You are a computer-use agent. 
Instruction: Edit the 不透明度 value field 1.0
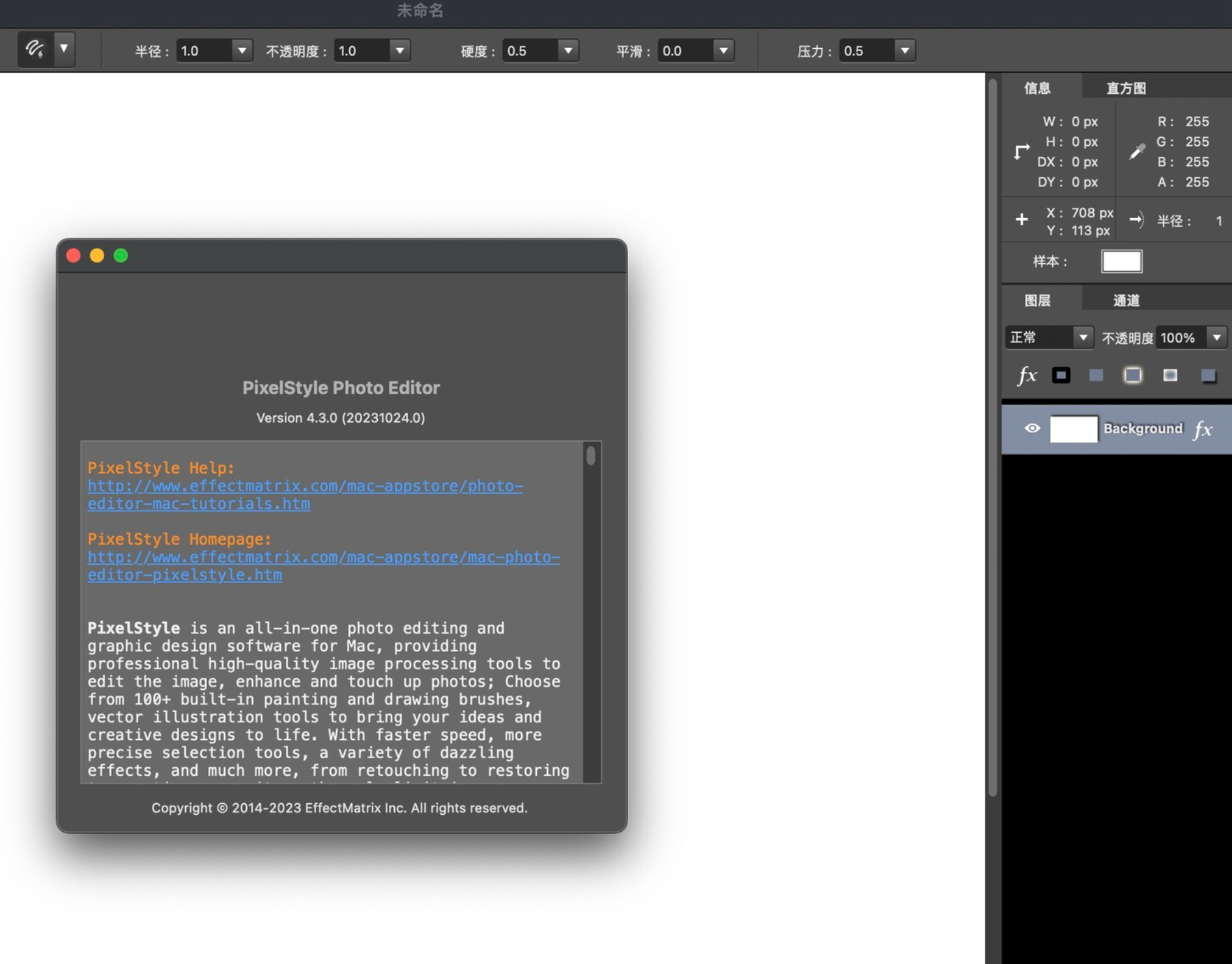362,51
